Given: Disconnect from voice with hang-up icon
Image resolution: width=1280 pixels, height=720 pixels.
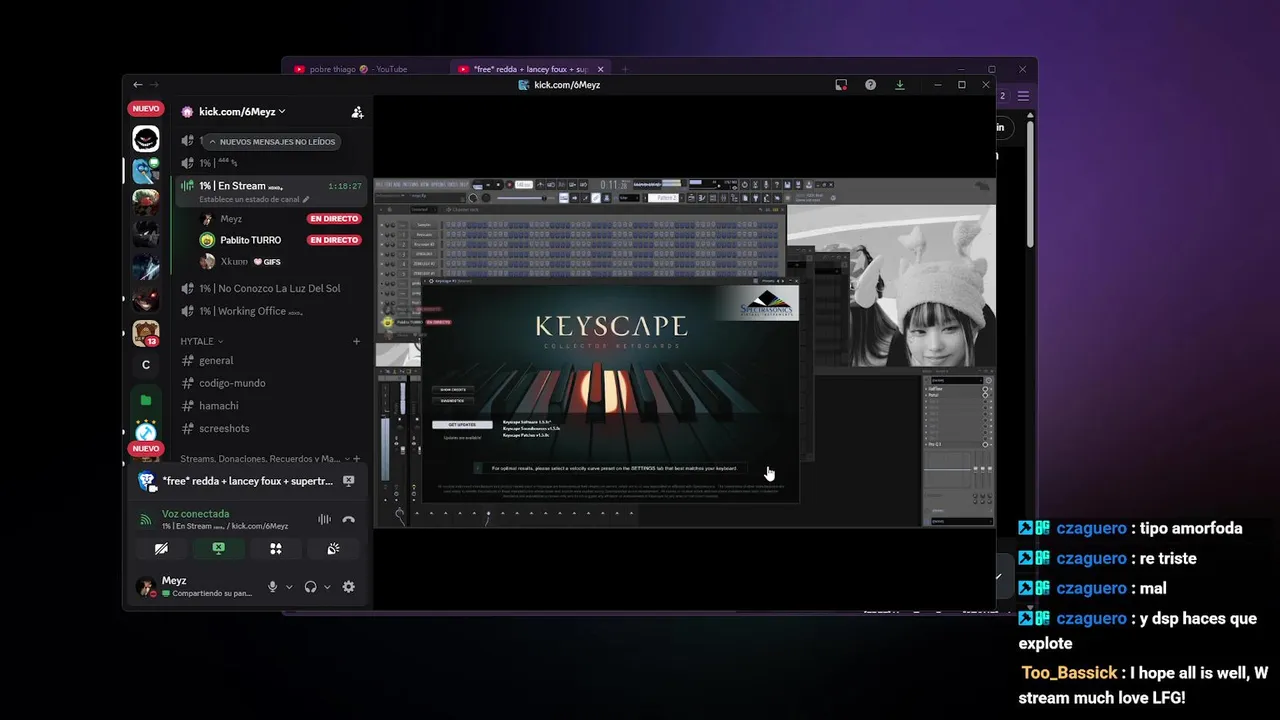Looking at the screenshot, I should [348, 519].
